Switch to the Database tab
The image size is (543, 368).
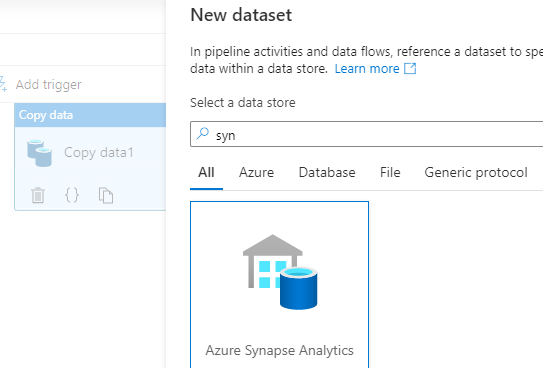tap(327, 172)
